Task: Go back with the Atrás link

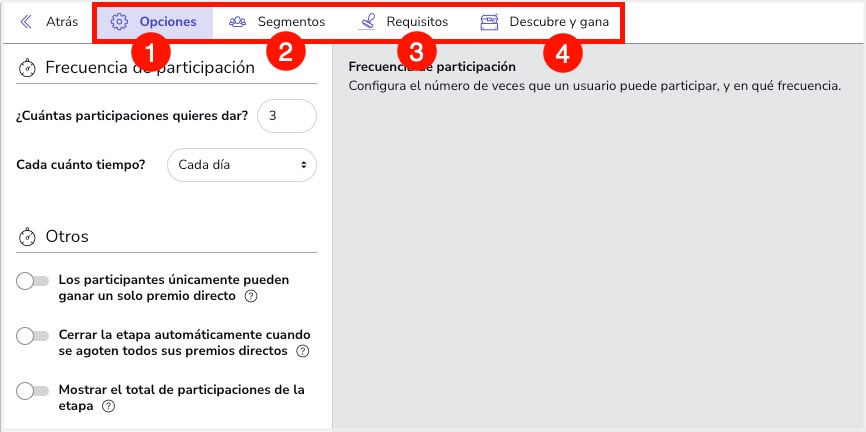Action: [x=61, y=21]
